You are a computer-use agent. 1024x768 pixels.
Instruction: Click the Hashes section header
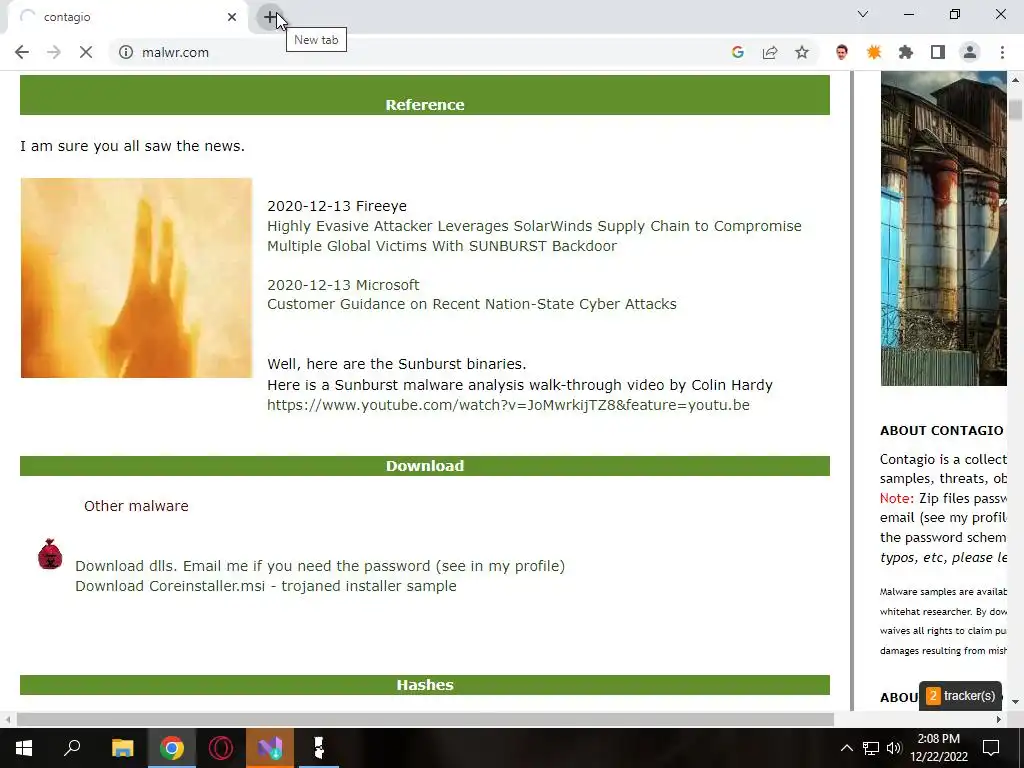424,684
